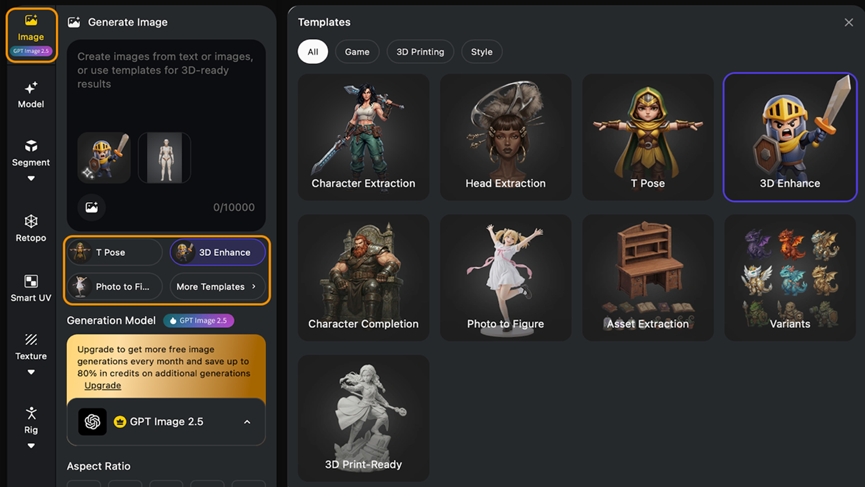Click the GPT Image 2.5 badge beside Generation Model
Viewport: 865px width, 487px height.
[199, 320]
